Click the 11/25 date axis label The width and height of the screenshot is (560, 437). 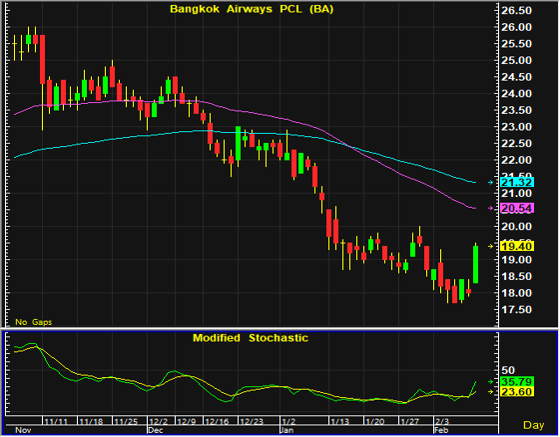[x=126, y=422]
